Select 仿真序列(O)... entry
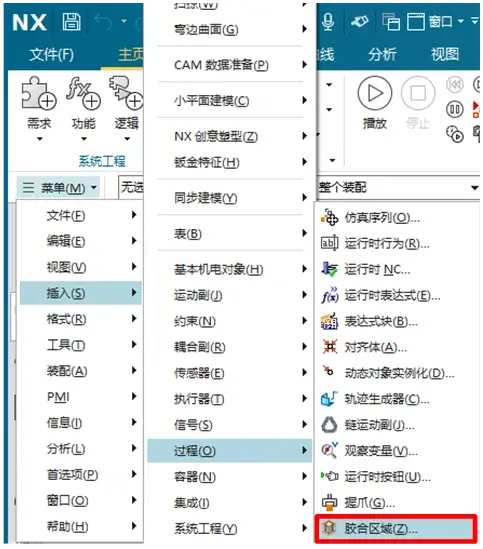This screenshot has height=549, width=483. pyautogui.click(x=396, y=218)
